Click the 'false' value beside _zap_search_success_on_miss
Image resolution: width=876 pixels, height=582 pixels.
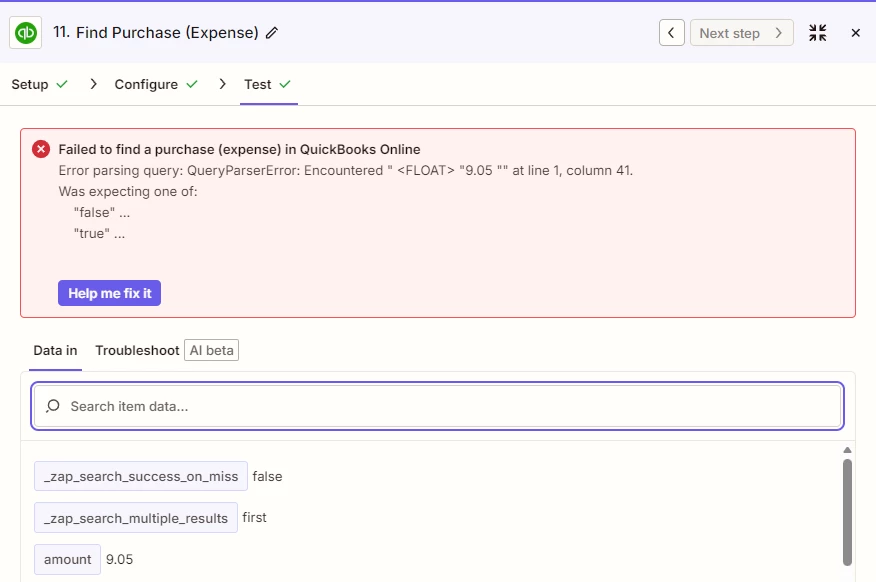[x=267, y=476]
